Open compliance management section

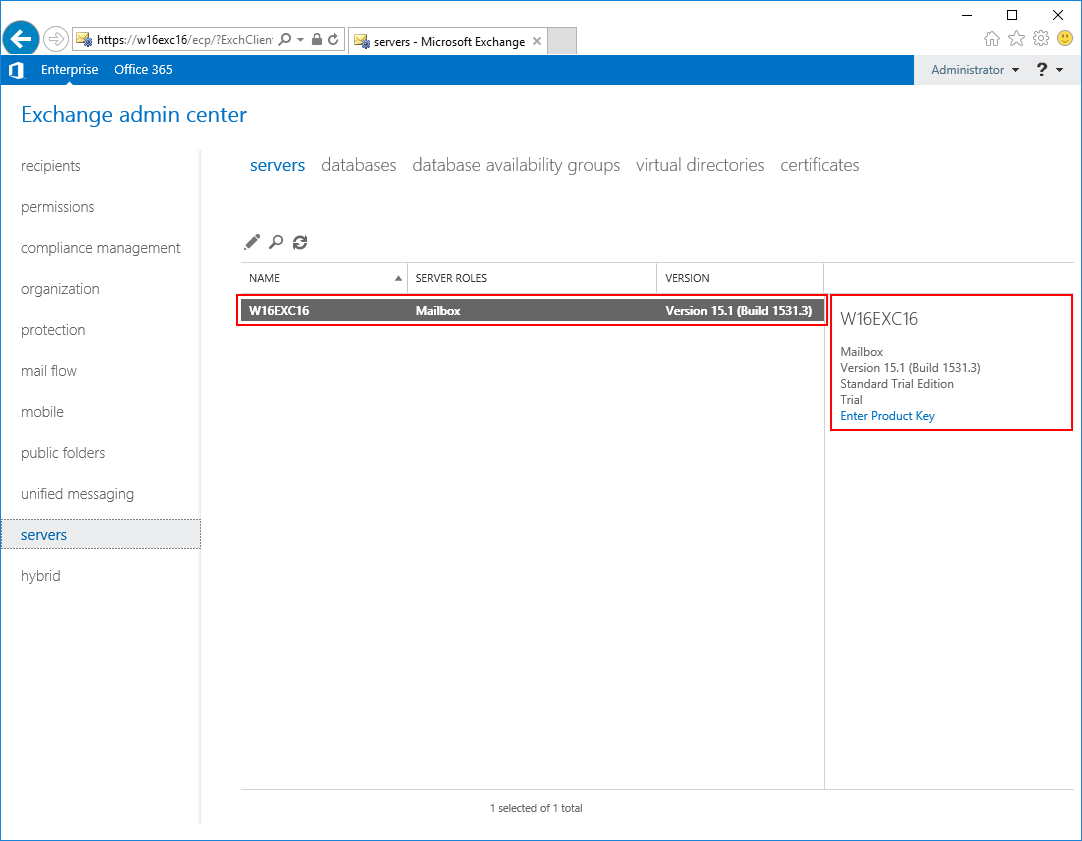pyautogui.click(x=101, y=248)
